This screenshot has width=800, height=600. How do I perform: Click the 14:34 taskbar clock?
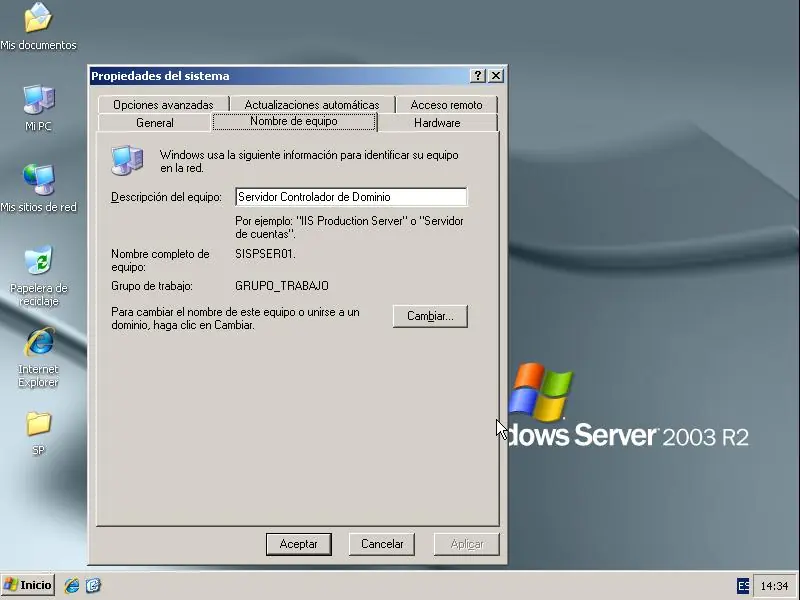coord(774,586)
